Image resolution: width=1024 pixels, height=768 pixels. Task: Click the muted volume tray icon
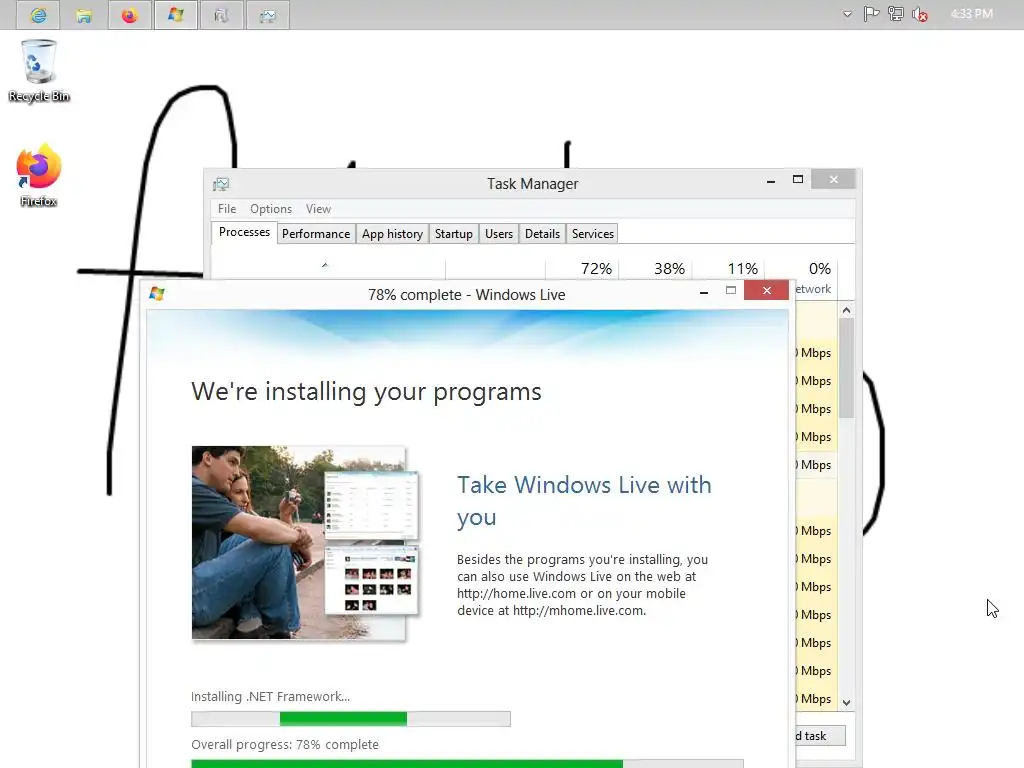[920, 14]
